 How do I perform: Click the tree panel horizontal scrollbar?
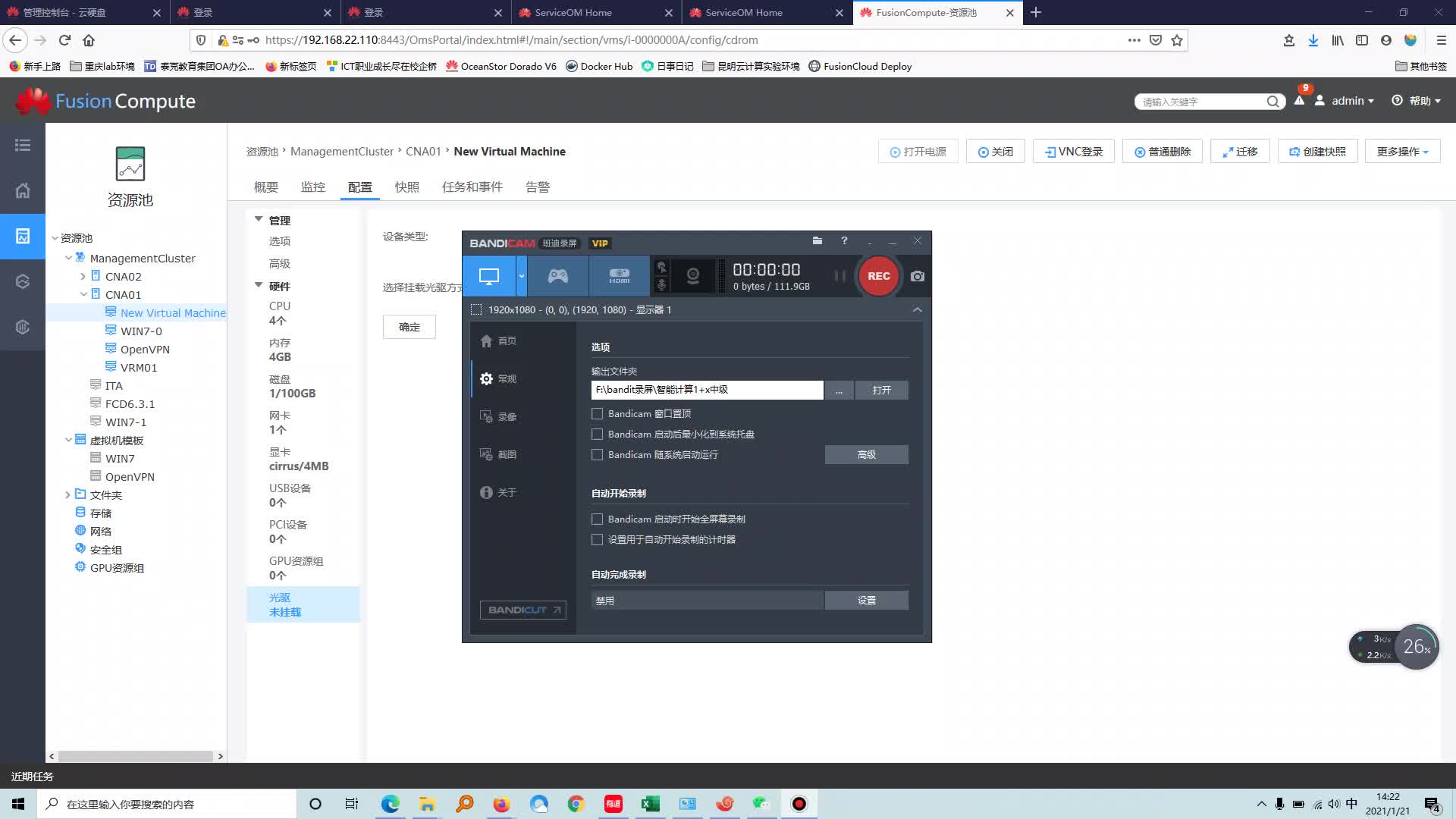coord(136,756)
